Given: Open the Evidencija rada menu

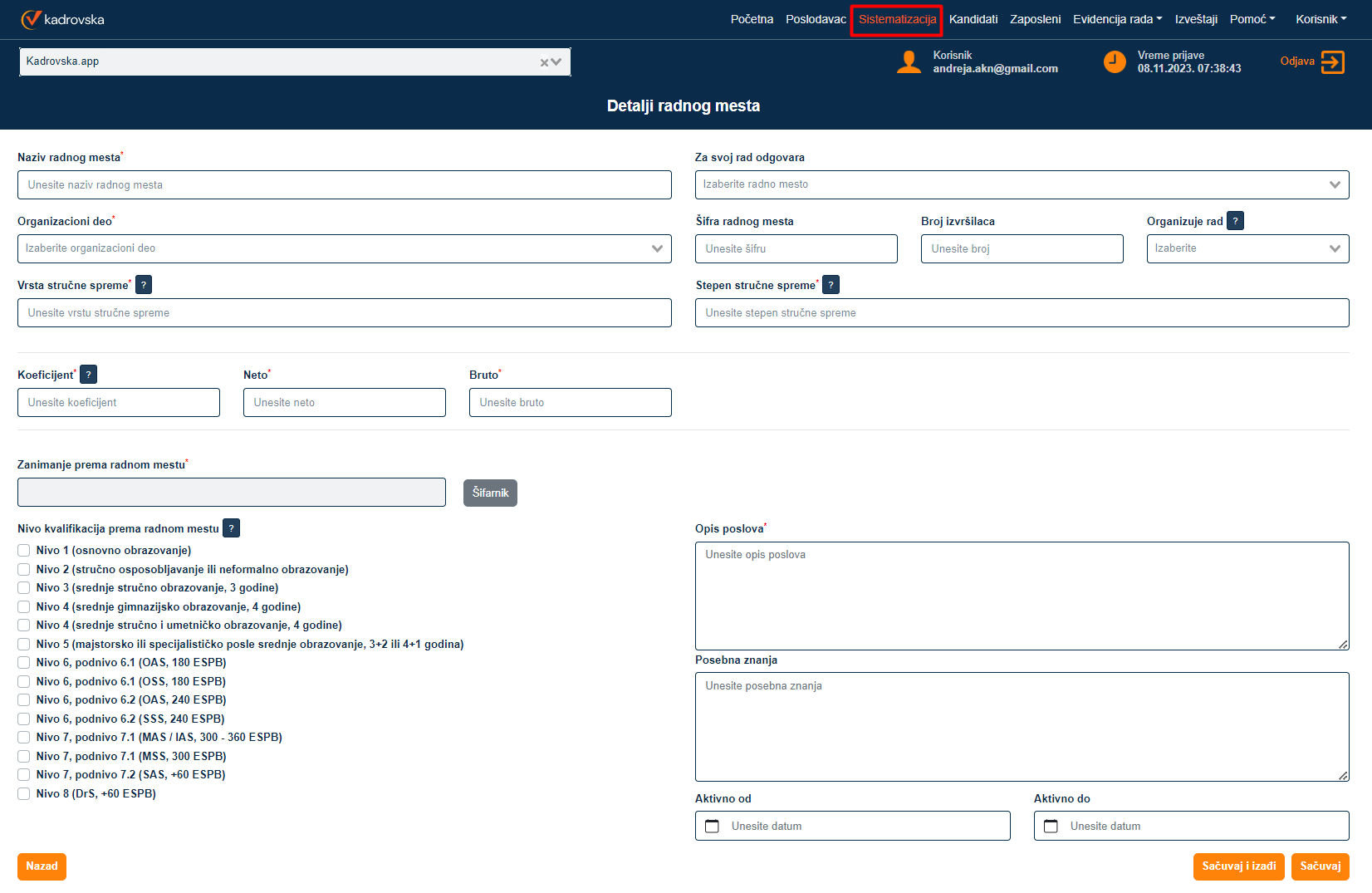Looking at the screenshot, I should tap(1117, 19).
